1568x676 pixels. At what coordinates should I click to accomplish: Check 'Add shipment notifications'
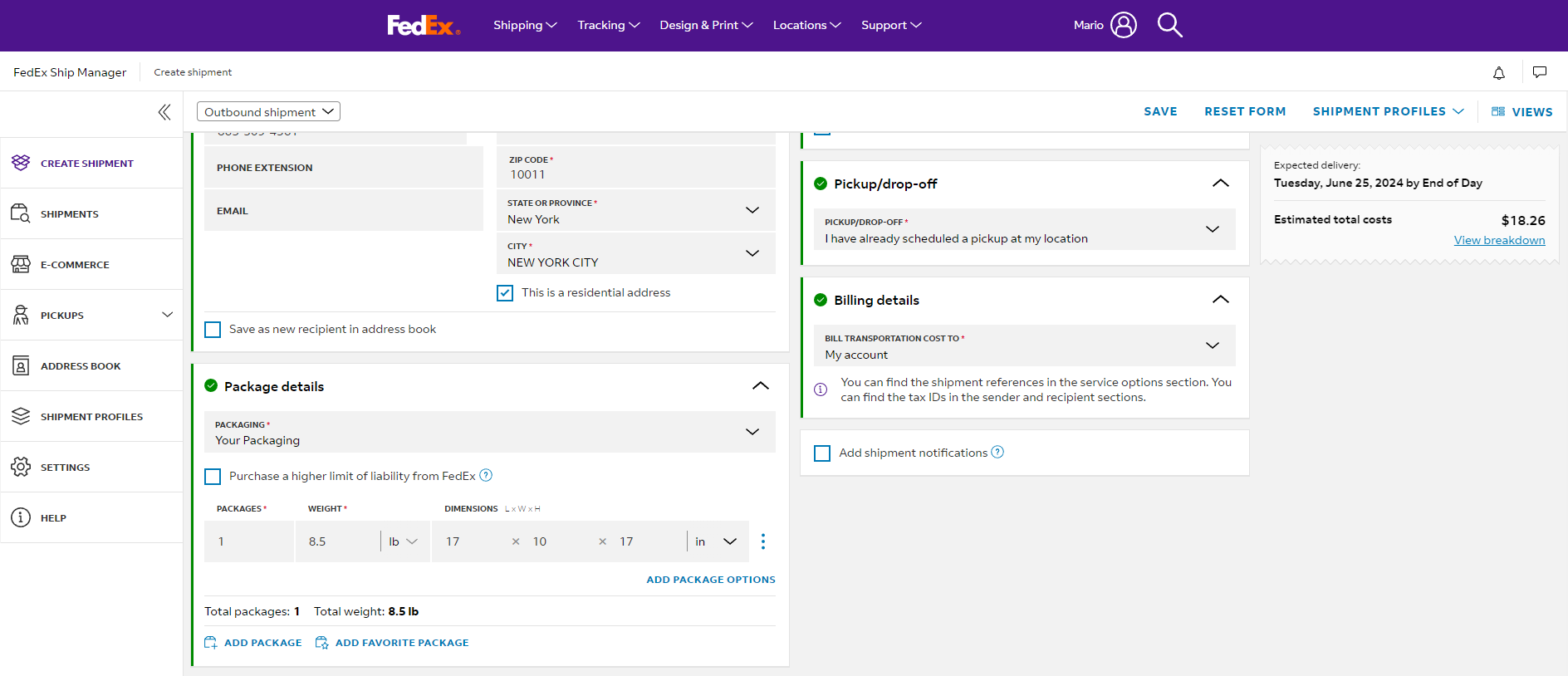822,453
